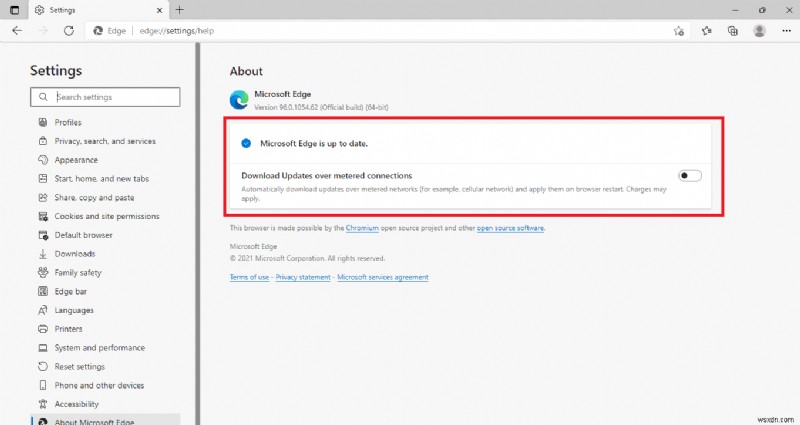Go to Appearance settings
The width and height of the screenshot is (800, 425).
tap(76, 160)
